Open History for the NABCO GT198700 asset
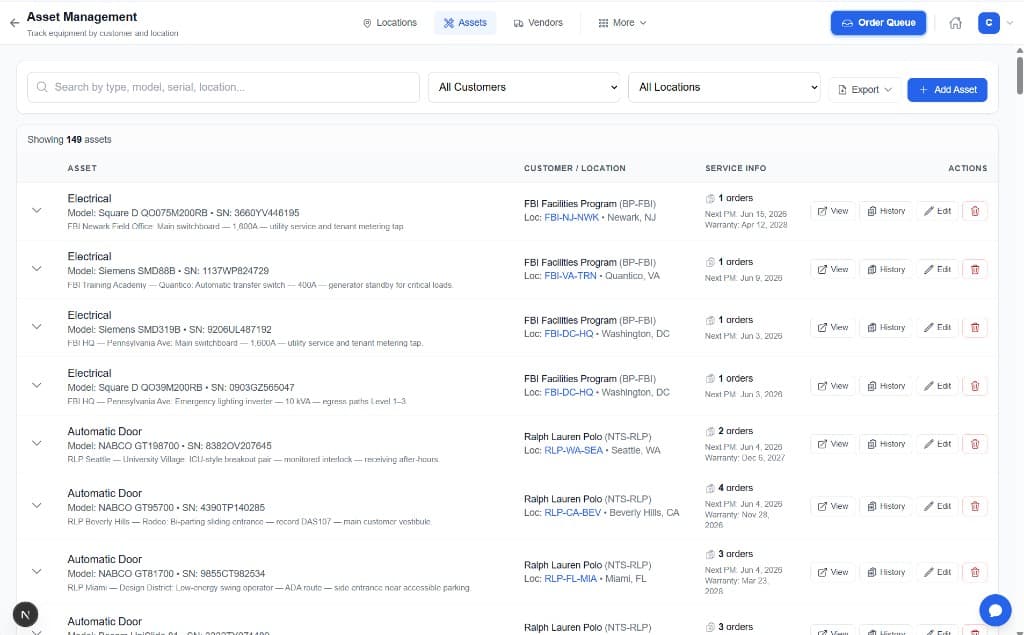 (886, 444)
